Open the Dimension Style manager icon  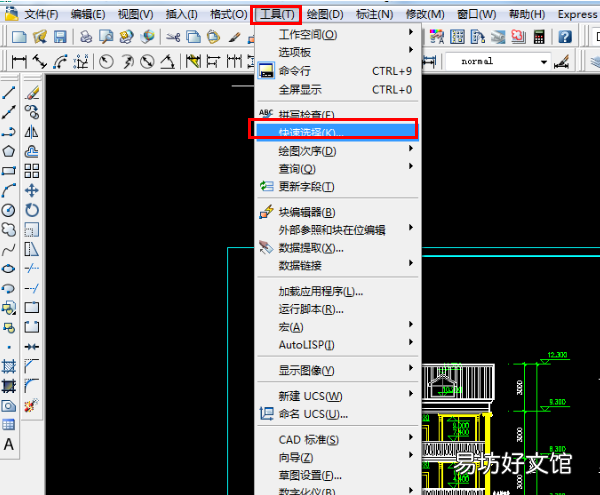(561, 61)
